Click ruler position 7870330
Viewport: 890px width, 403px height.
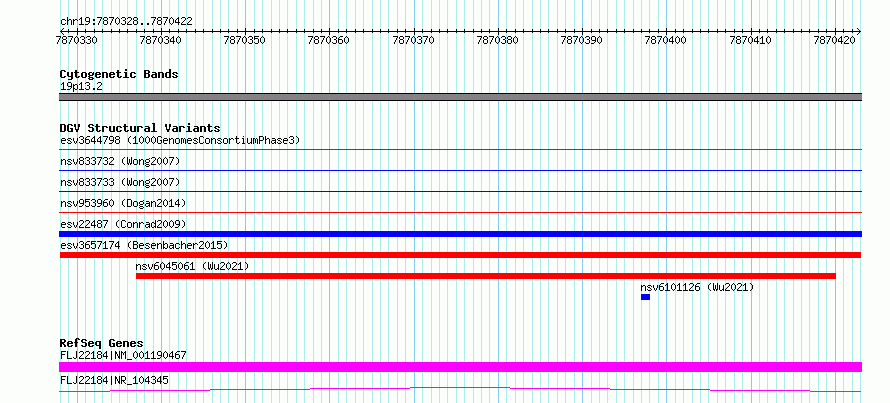pos(77,40)
